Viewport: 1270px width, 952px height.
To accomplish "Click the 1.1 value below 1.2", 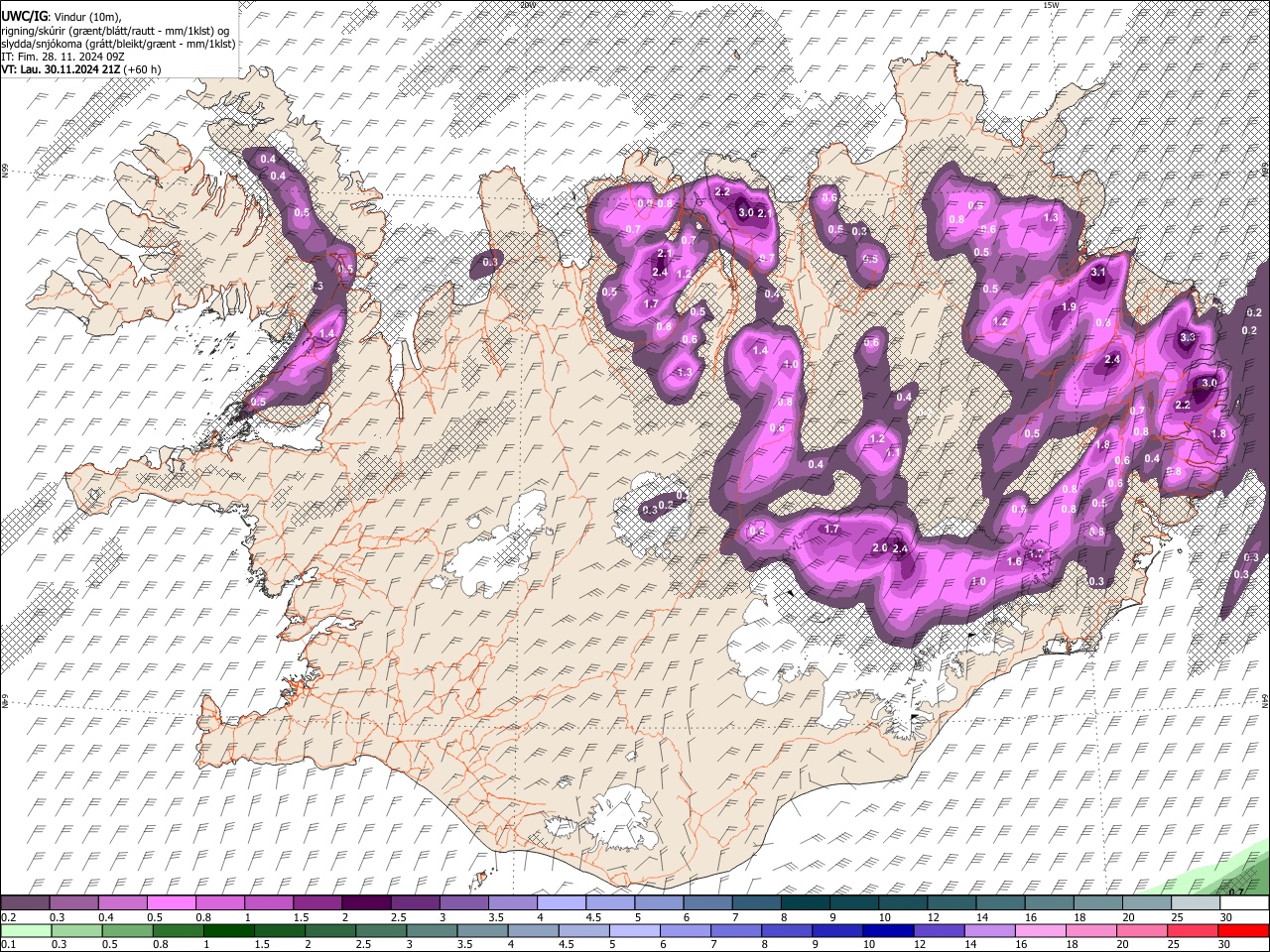I will [x=893, y=452].
